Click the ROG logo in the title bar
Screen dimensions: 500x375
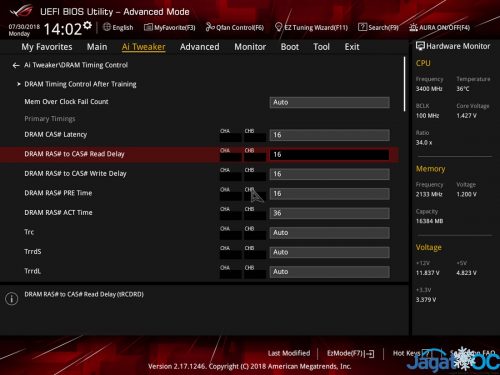pyautogui.click(x=21, y=11)
